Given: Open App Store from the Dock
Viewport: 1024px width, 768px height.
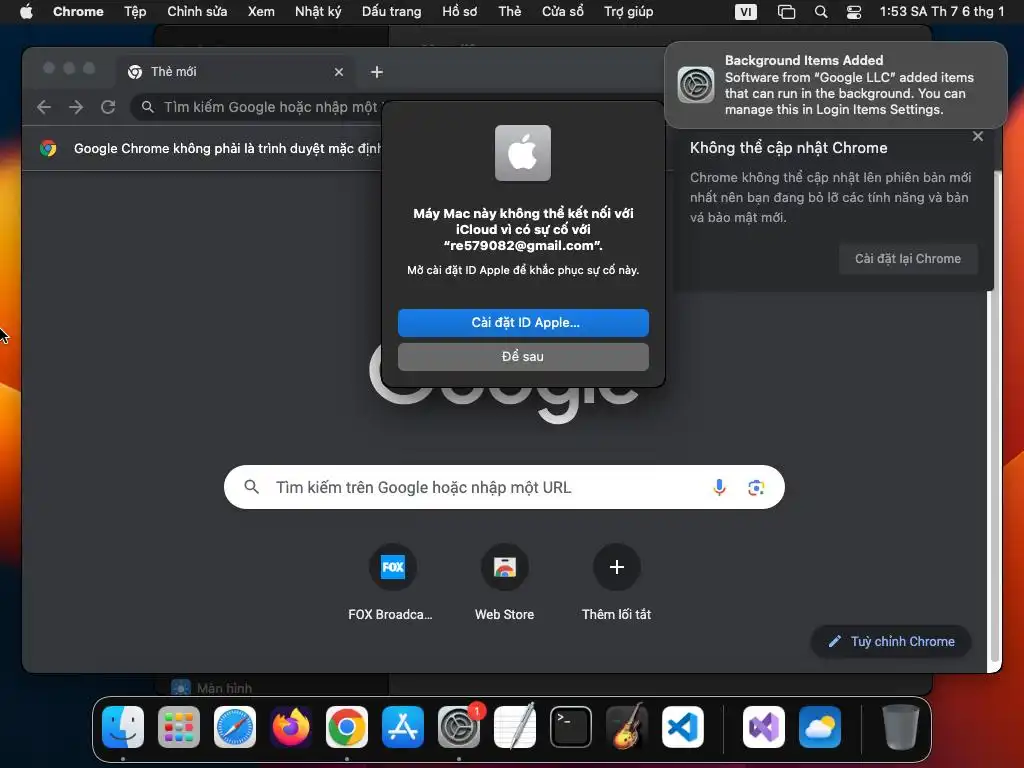Looking at the screenshot, I should [403, 727].
